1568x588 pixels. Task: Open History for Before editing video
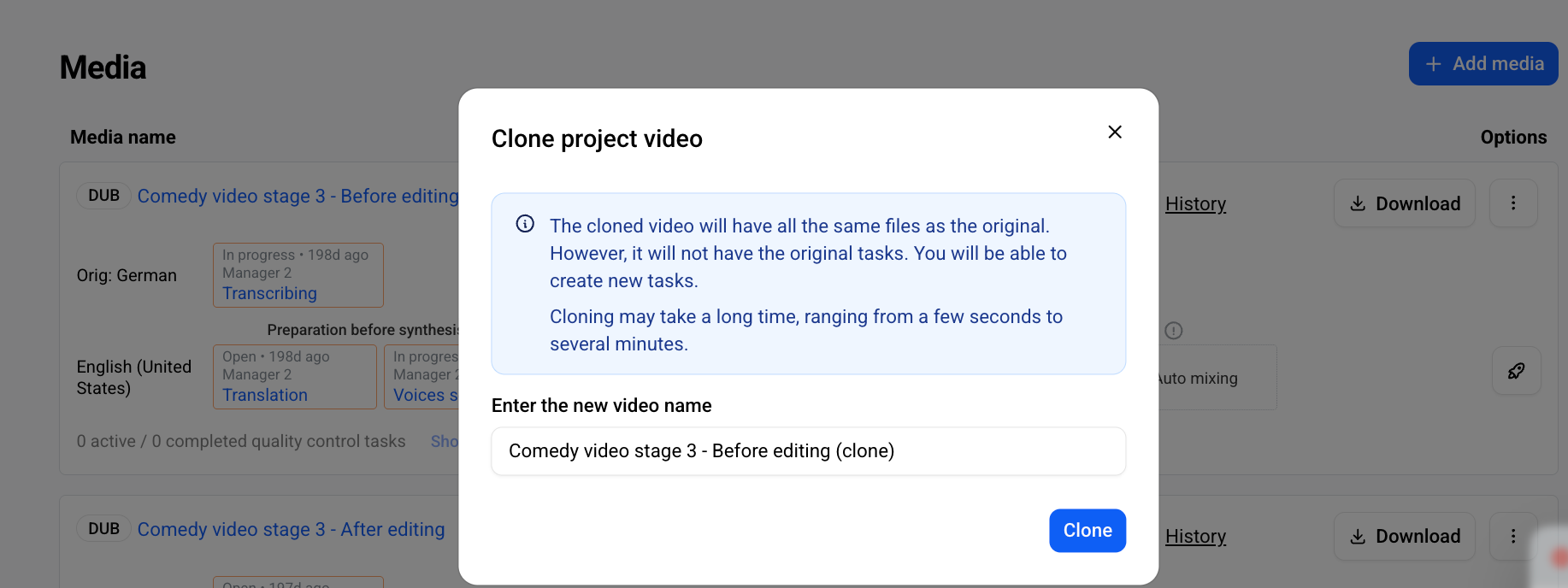1195,203
